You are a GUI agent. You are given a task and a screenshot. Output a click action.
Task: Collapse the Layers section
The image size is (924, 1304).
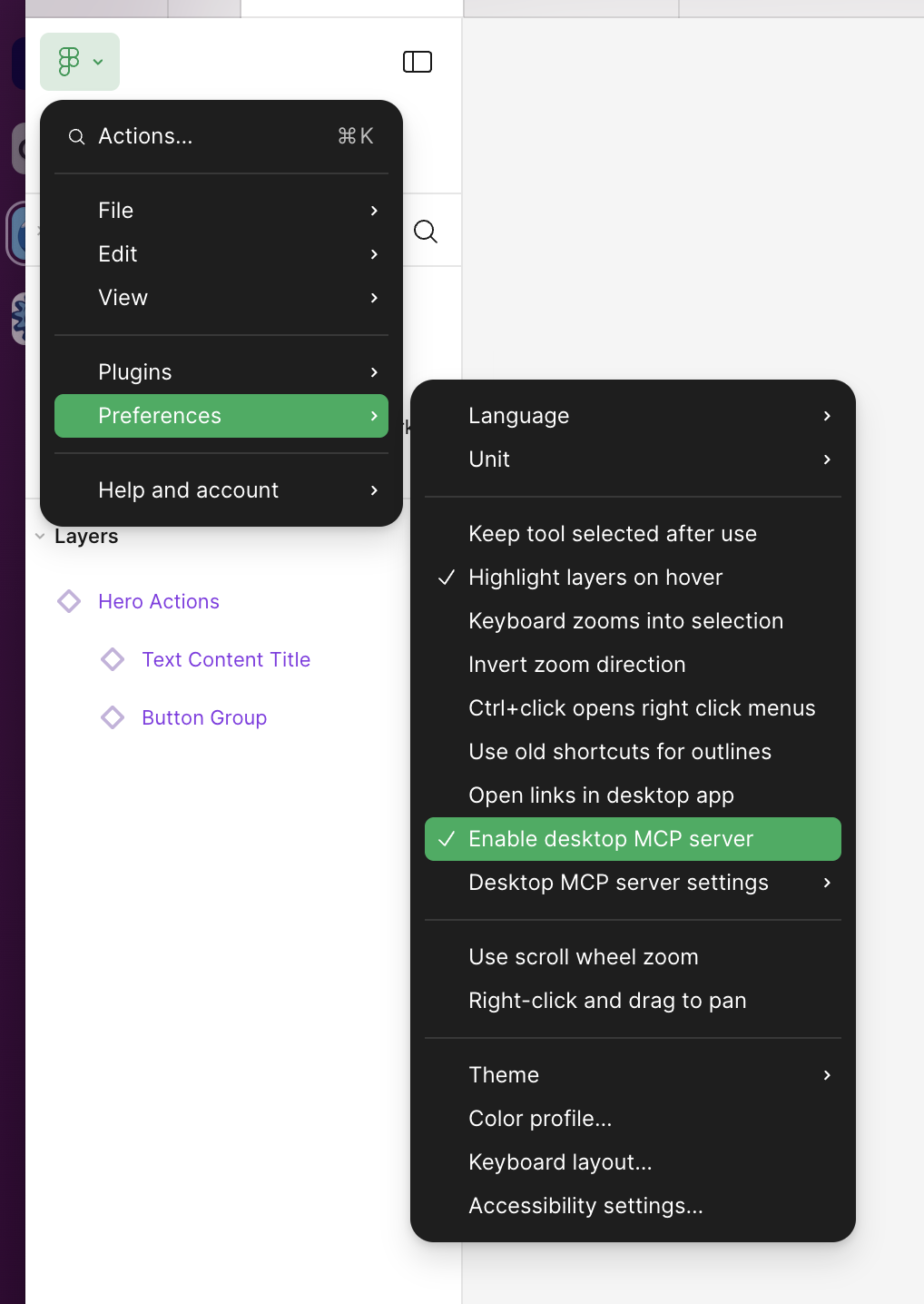click(x=40, y=536)
